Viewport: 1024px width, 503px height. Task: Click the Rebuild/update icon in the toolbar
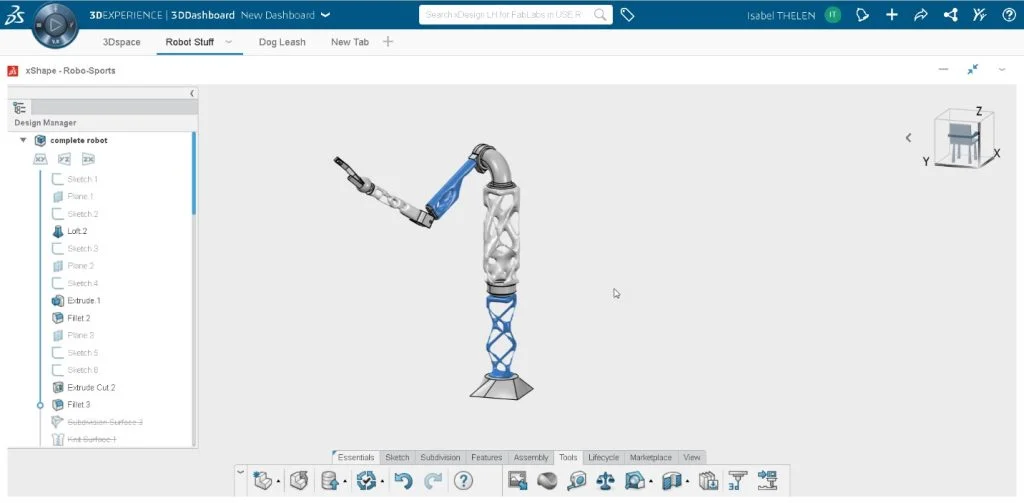[x=366, y=481]
